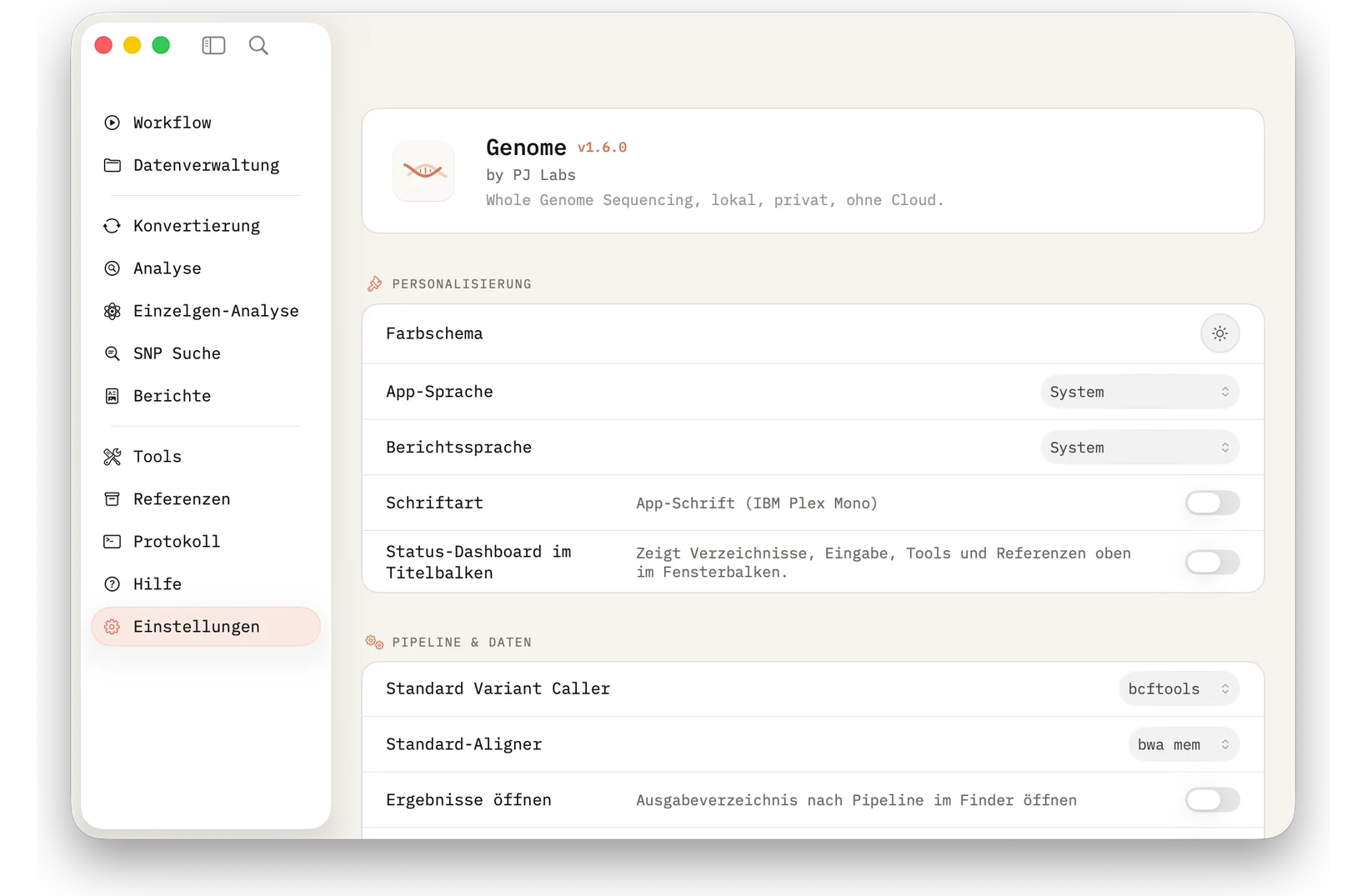
Task: Go to Datenverwaltung in sidebar
Action: point(205,165)
